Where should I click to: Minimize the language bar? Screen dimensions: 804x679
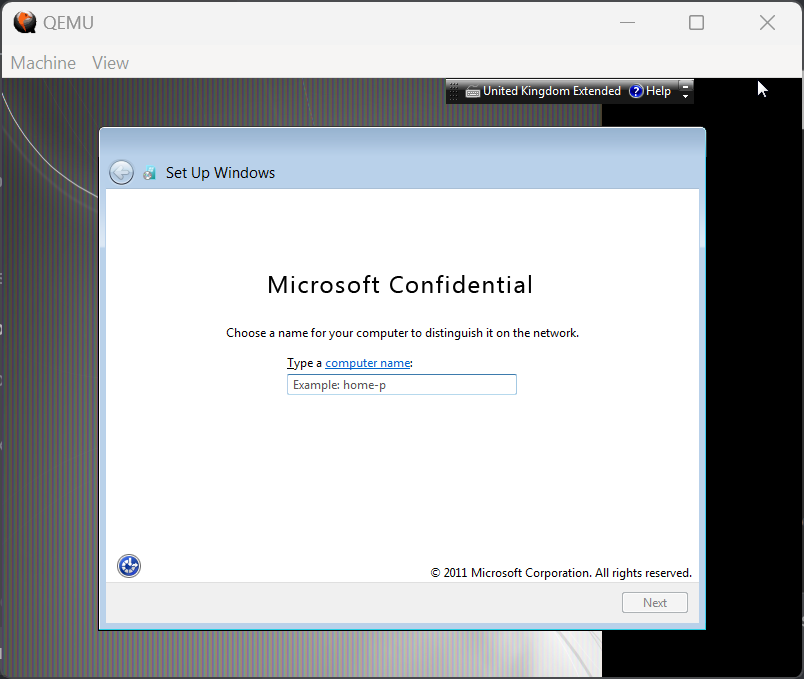point(686,86)
